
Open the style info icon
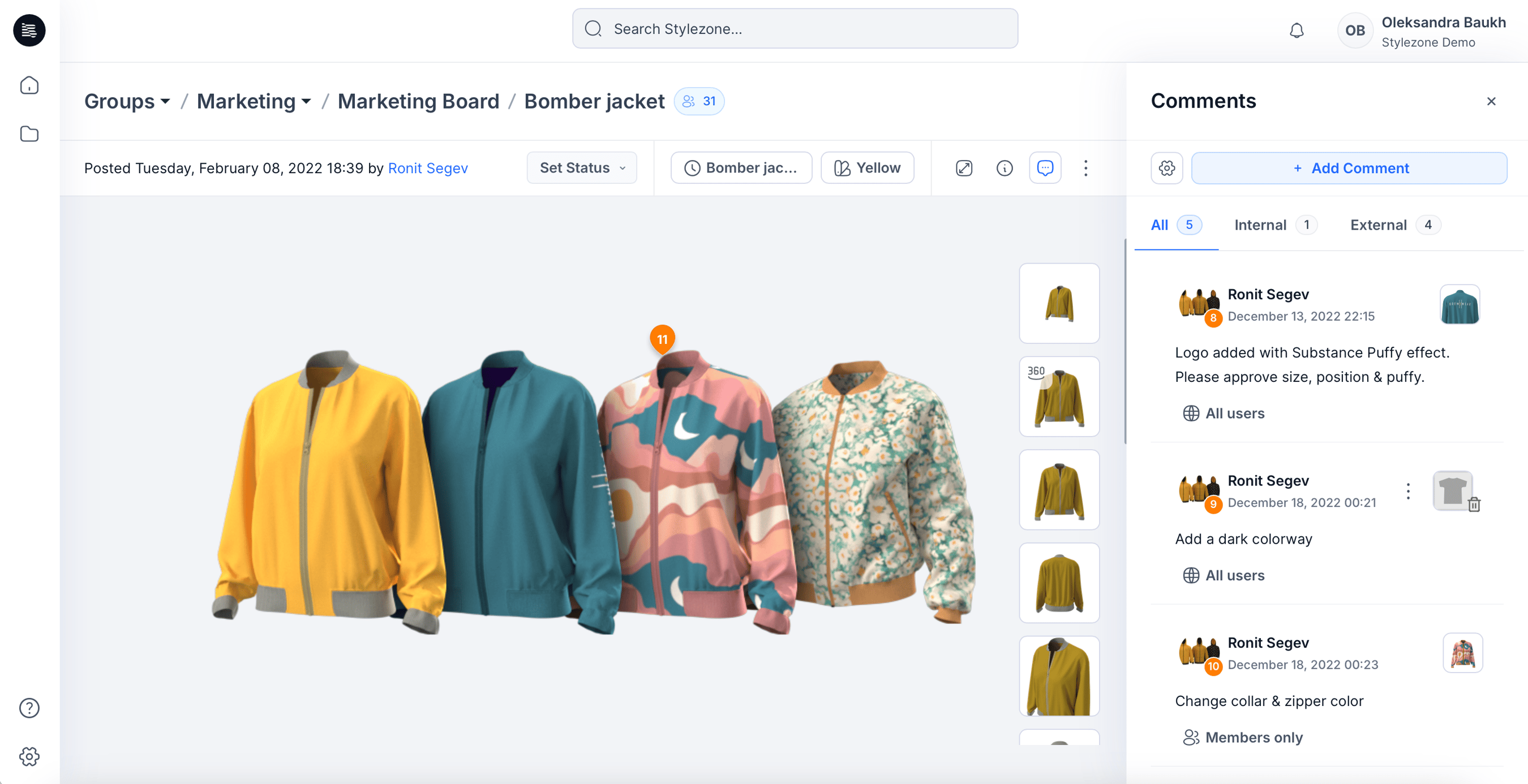point(1004,168)
